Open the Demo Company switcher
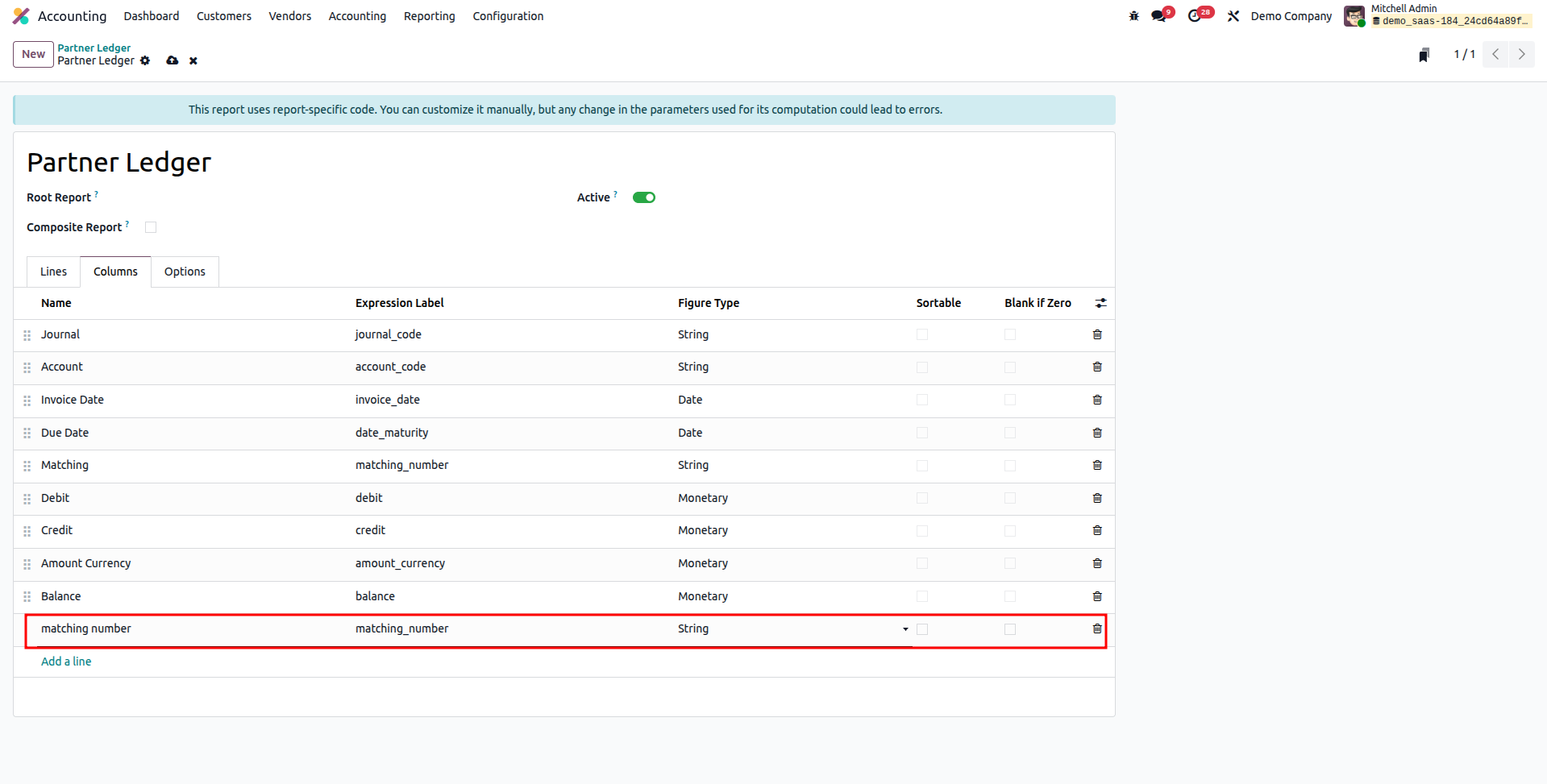 [x=1291, y=16]
